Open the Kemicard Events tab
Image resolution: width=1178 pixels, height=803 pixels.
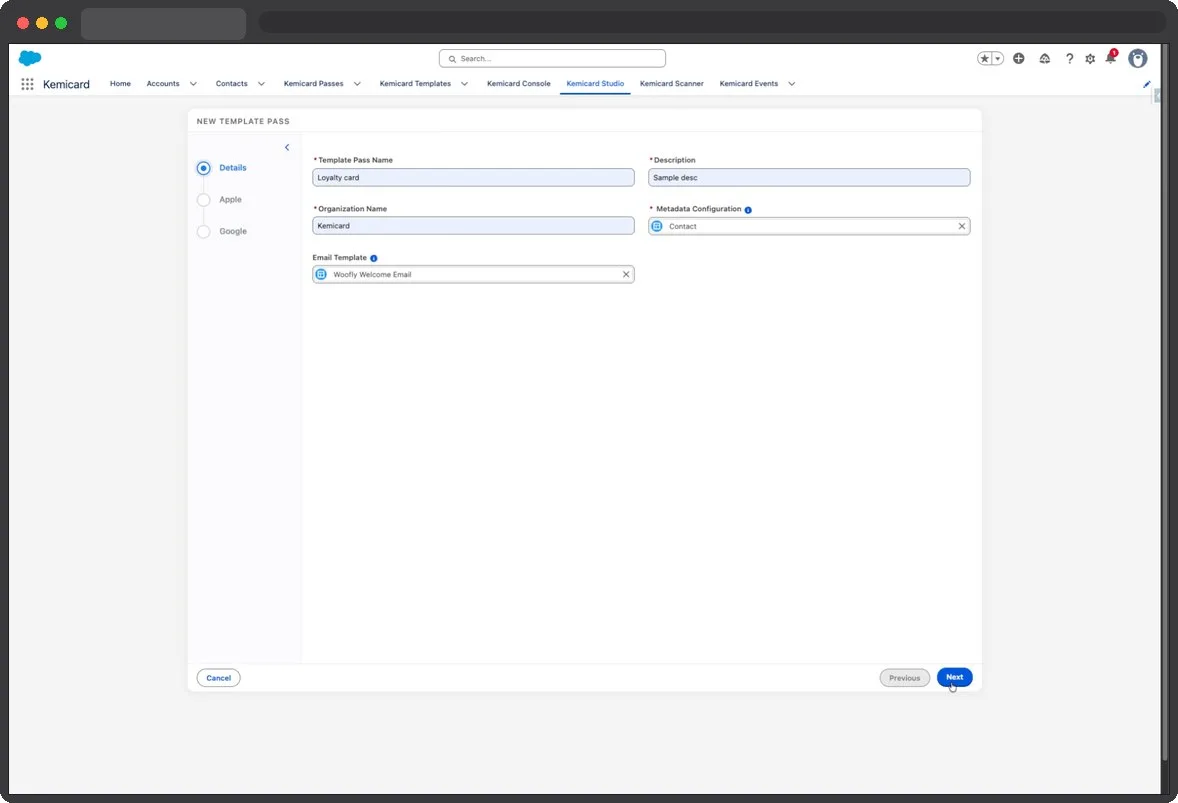[x=748, y=83]
